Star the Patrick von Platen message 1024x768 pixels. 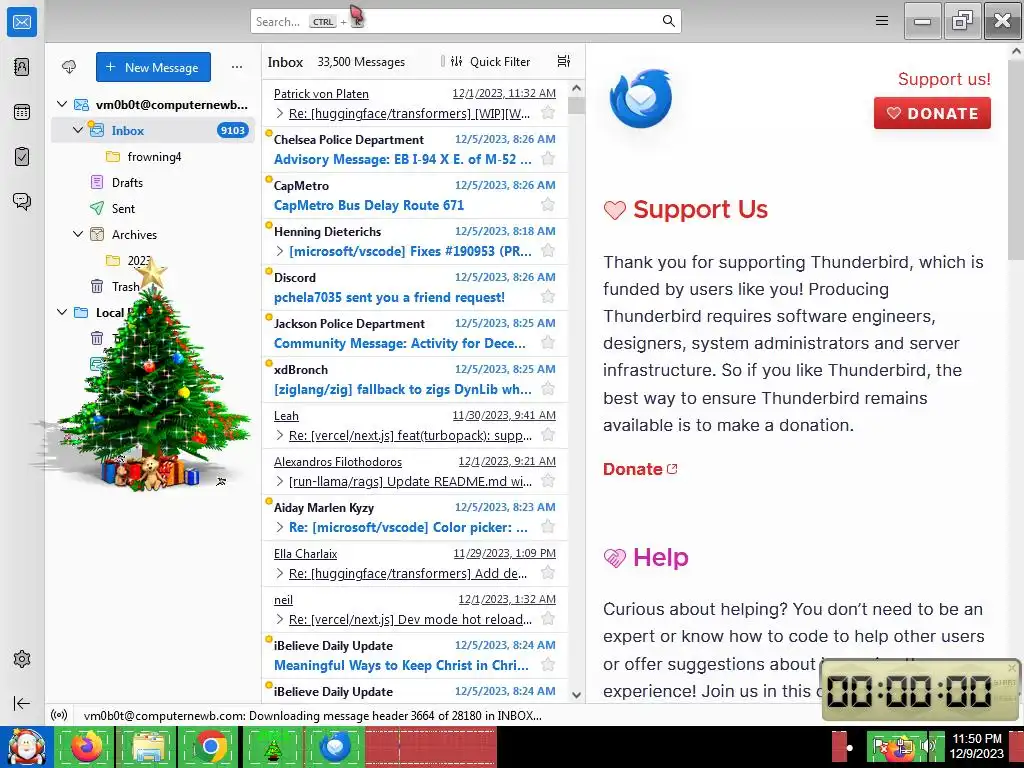click(x=548, y=113)
